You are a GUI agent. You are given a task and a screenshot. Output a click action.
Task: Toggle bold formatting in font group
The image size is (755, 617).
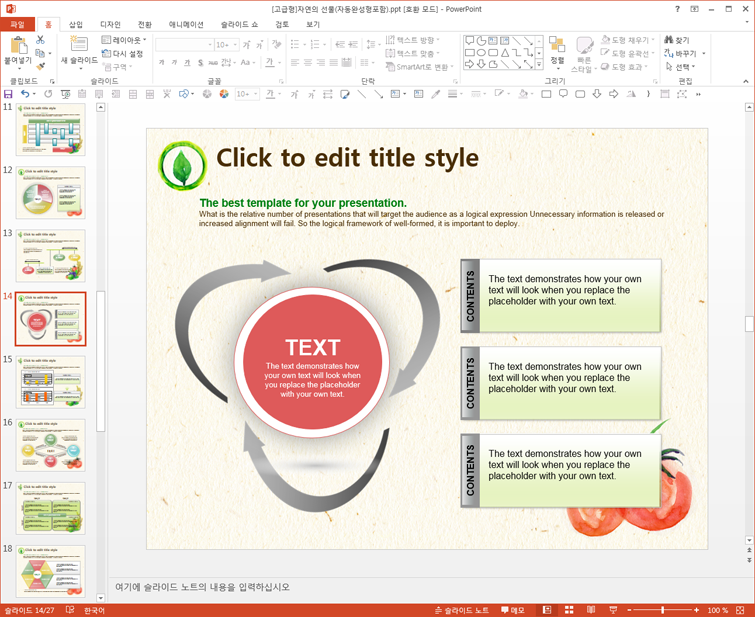tap(161, 62)
